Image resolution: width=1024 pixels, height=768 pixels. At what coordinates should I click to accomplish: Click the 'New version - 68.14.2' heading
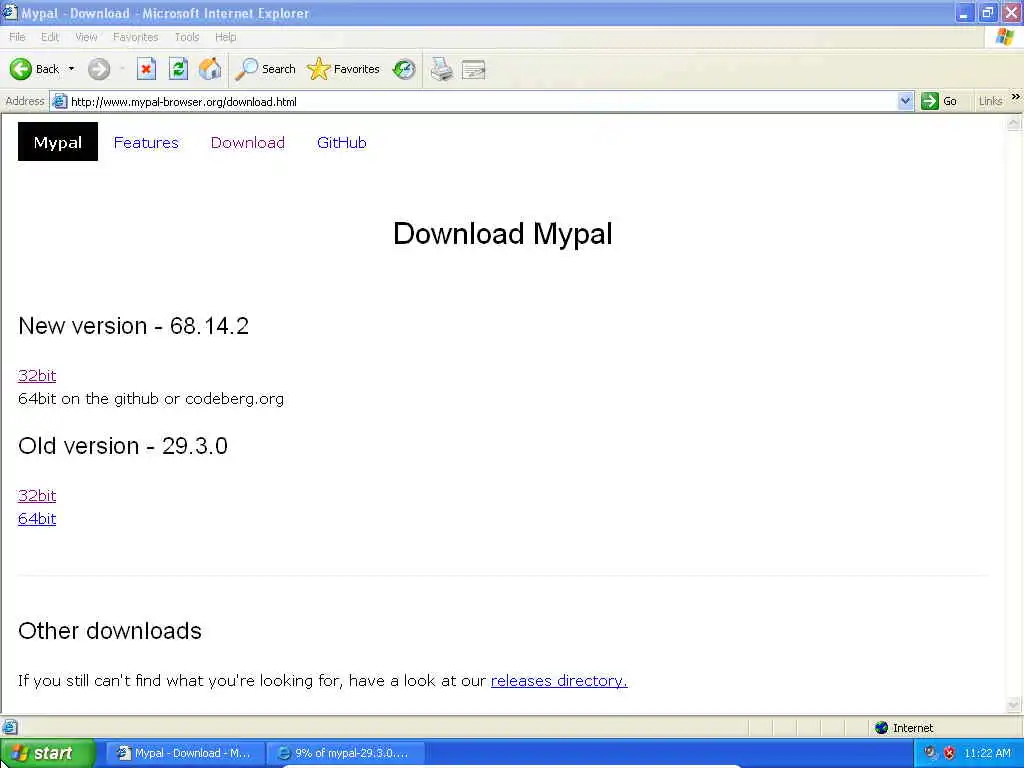pyautogui.click(x=134, y=326)
